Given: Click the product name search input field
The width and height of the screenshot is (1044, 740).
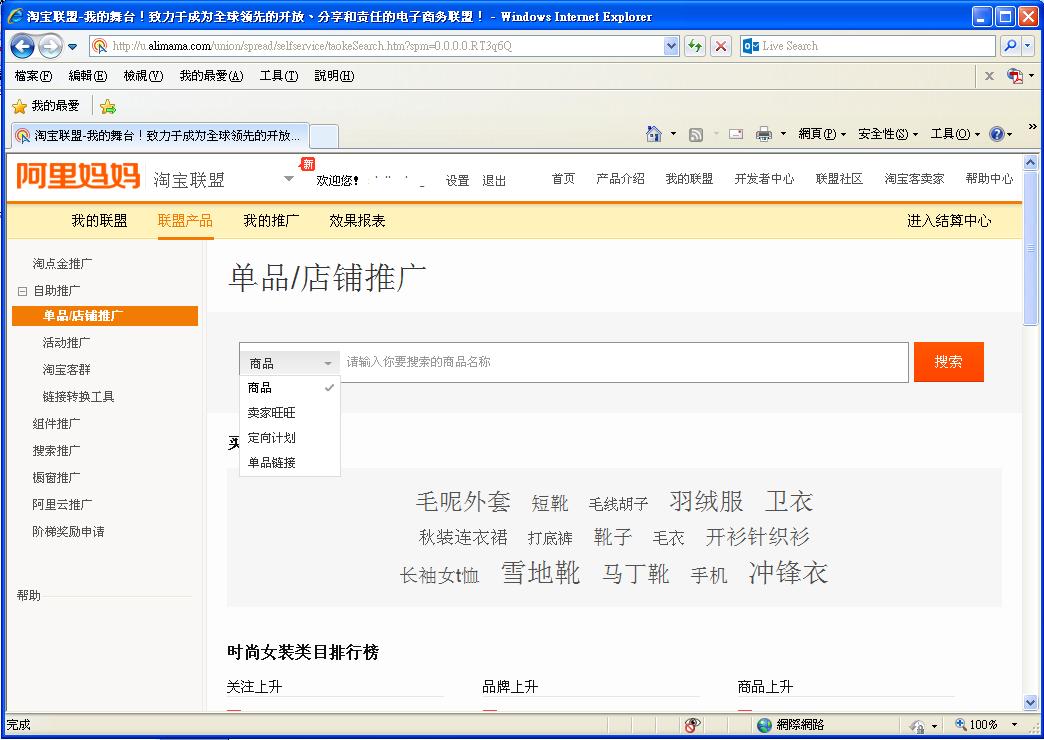Looking at the screenshot, I should coord(625,362).
